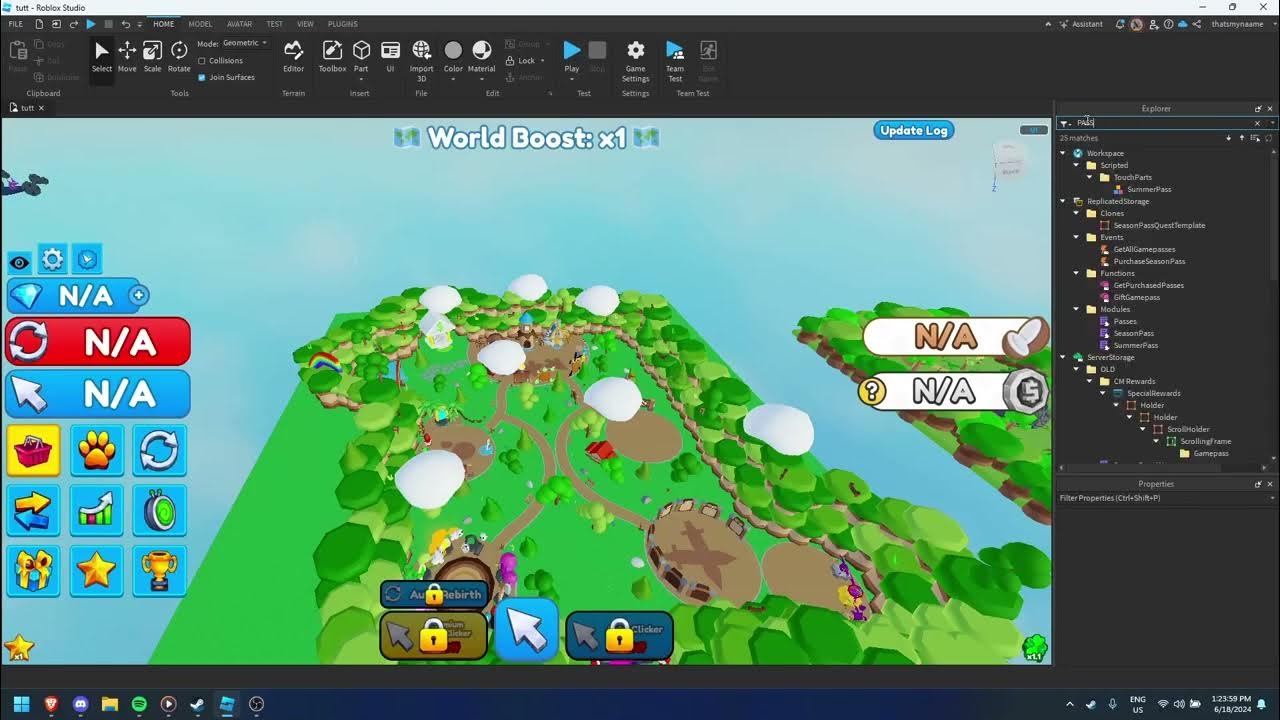Collapse the Functions folder
Viewport: 1280px width, 720px height.
click(1077, 273)
